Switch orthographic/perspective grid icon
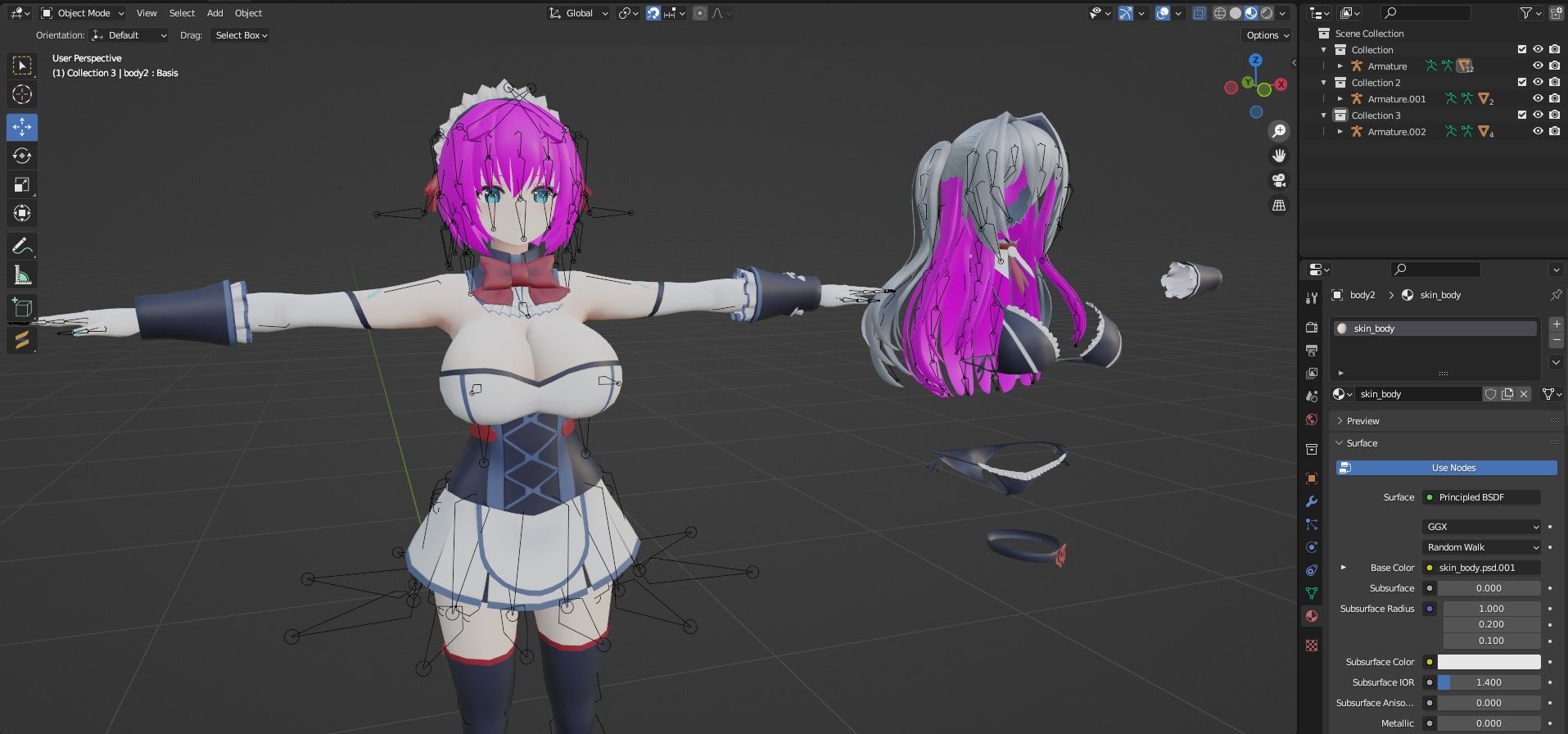The width and height of the screenshot is (1568, 734). click(x=1279, y=205)
